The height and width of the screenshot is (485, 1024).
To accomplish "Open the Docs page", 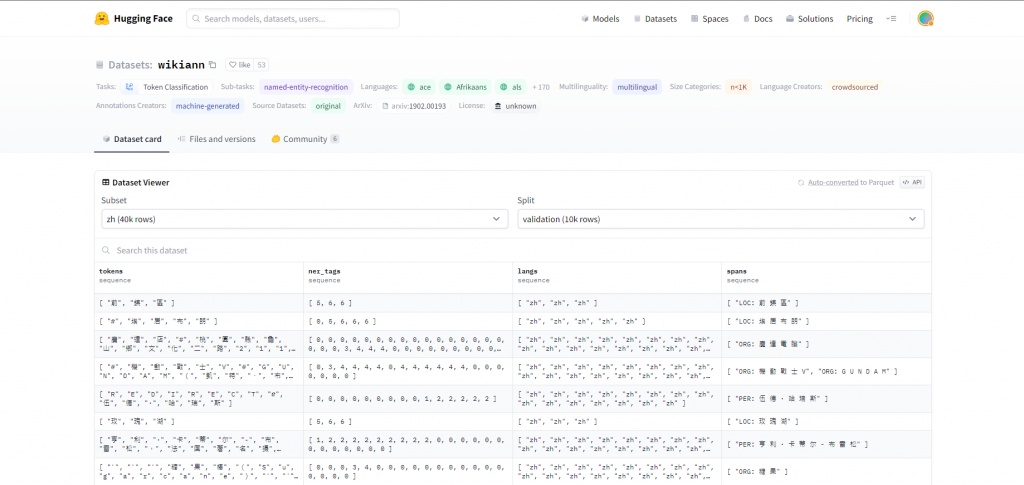I will pos(757,19).
